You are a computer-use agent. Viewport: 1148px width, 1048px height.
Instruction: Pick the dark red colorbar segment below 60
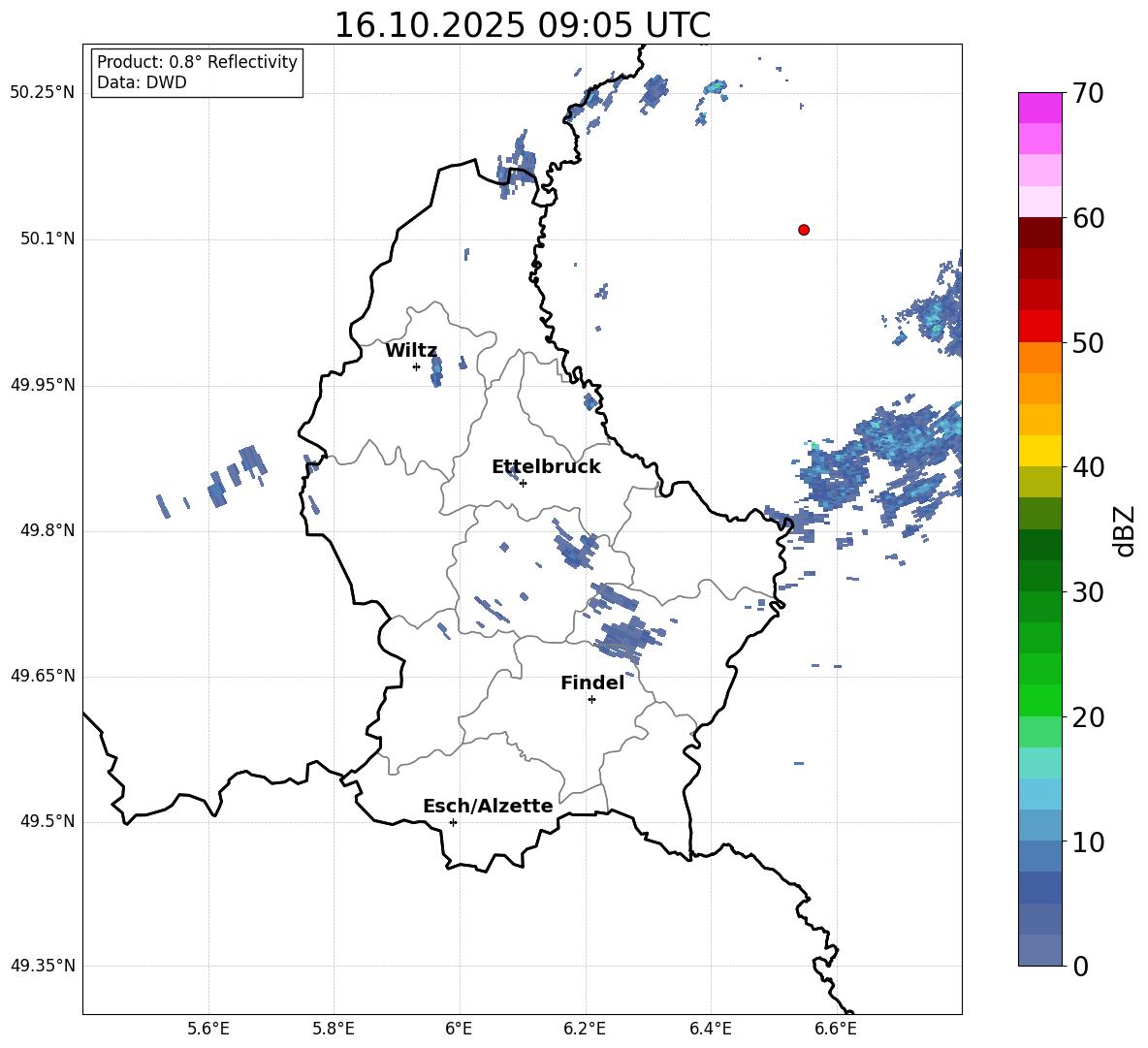pyautogui.click(x=1039, y=234)
